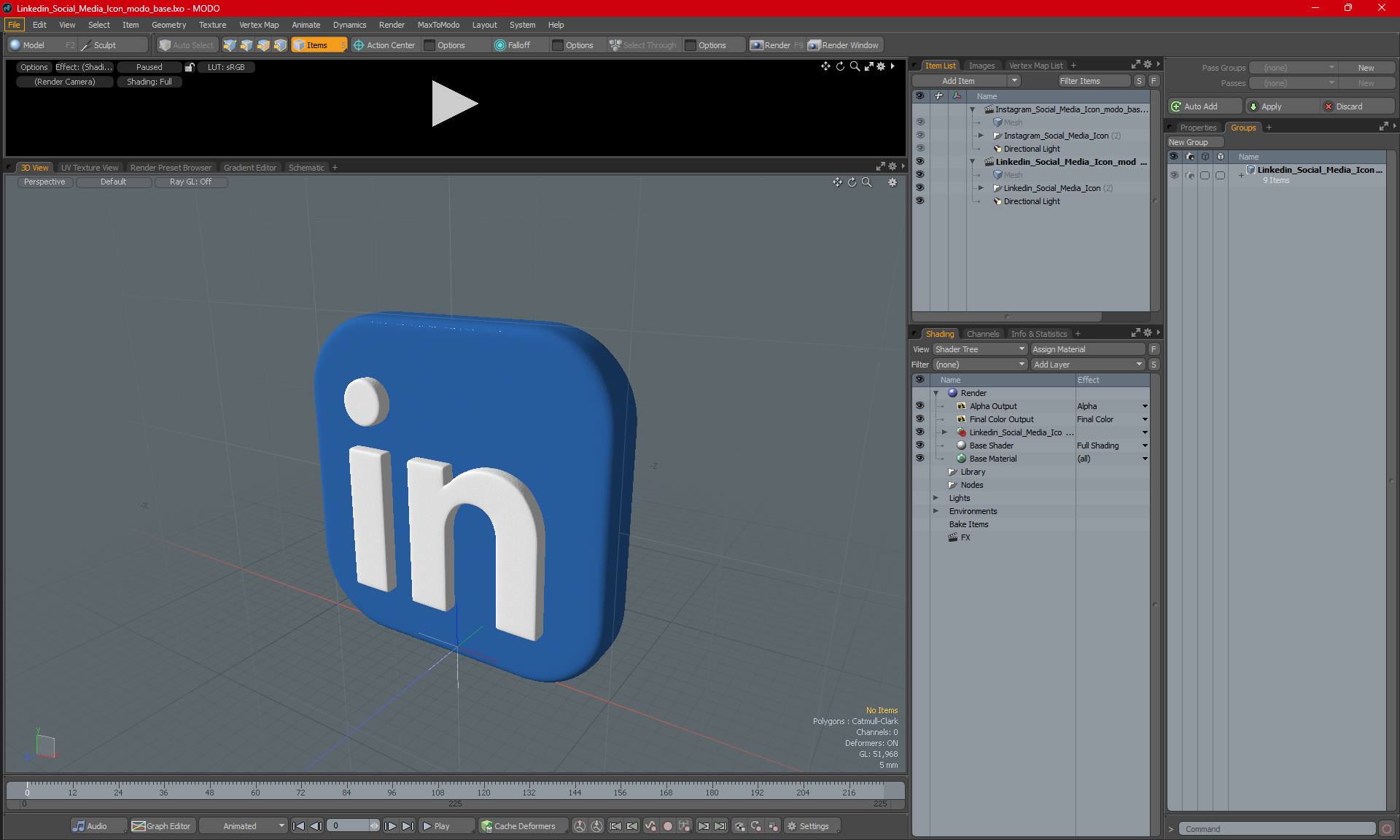Activate the Items selection mode

point(319,45)
